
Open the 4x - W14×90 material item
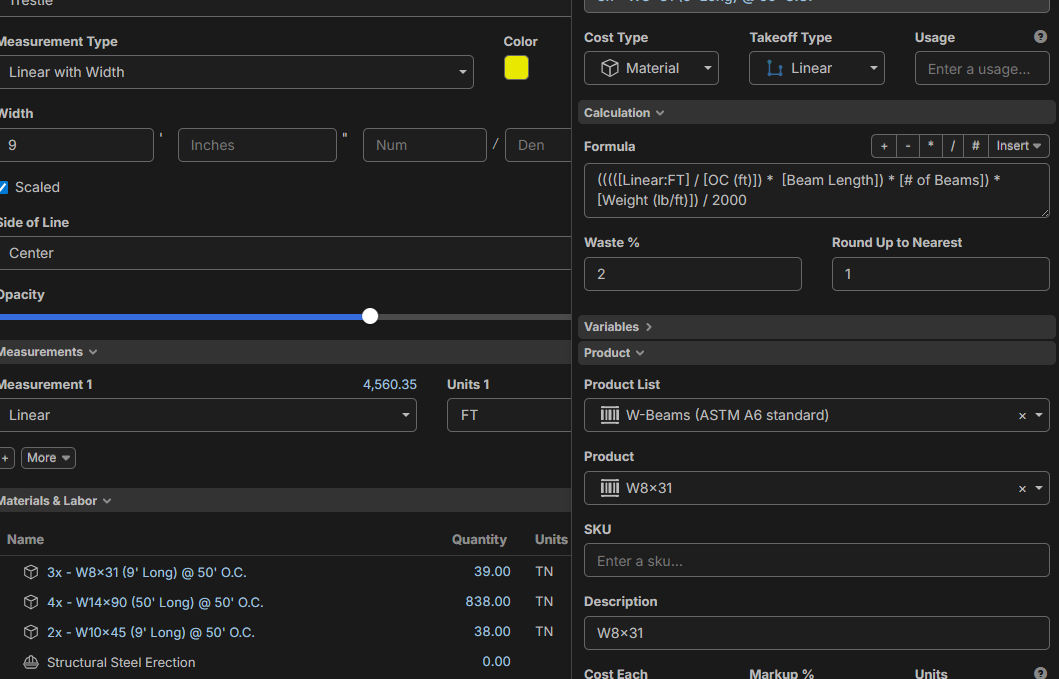tap(155, 602)
